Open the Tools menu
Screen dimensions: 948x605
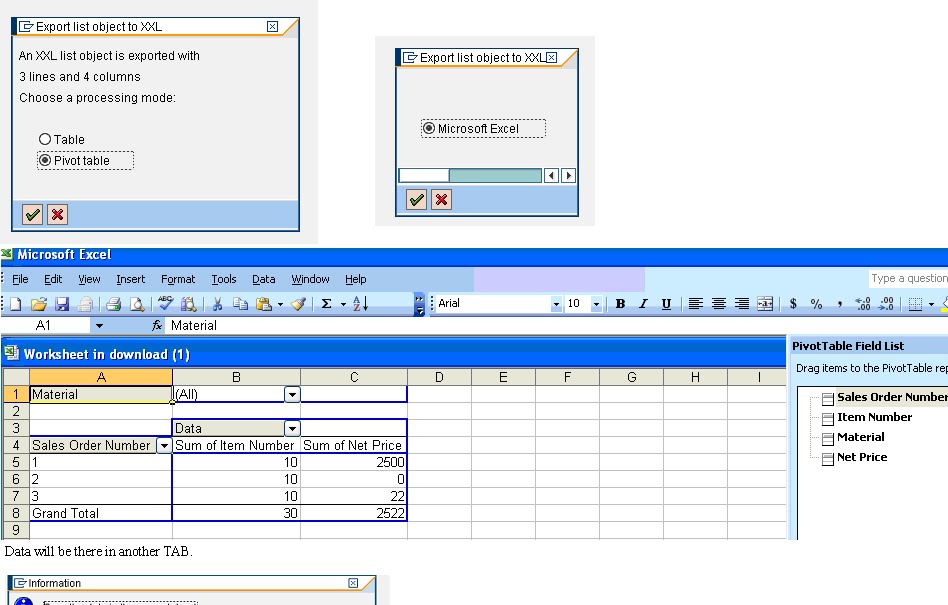pyautogui.click(x=223, y=279)
